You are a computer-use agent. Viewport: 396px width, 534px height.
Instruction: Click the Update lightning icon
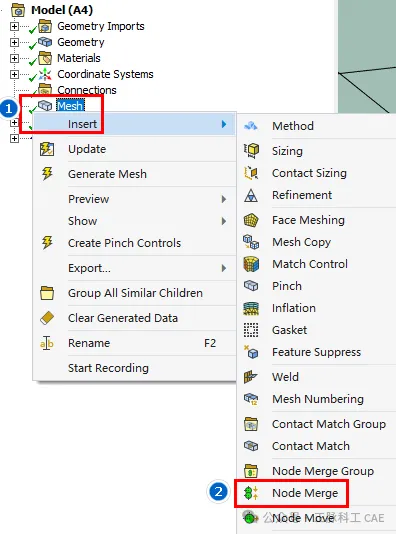tap(47, 149)
